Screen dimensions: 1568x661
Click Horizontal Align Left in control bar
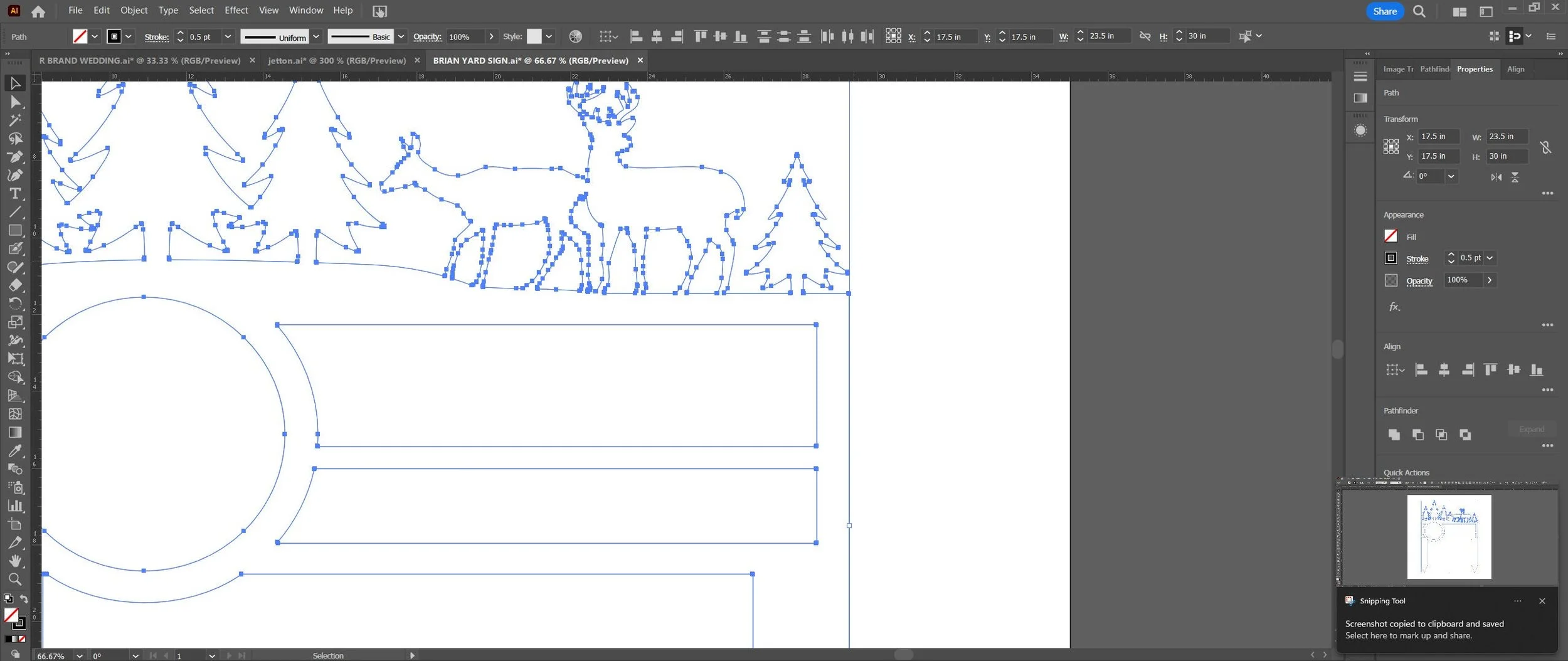[636, 36]
